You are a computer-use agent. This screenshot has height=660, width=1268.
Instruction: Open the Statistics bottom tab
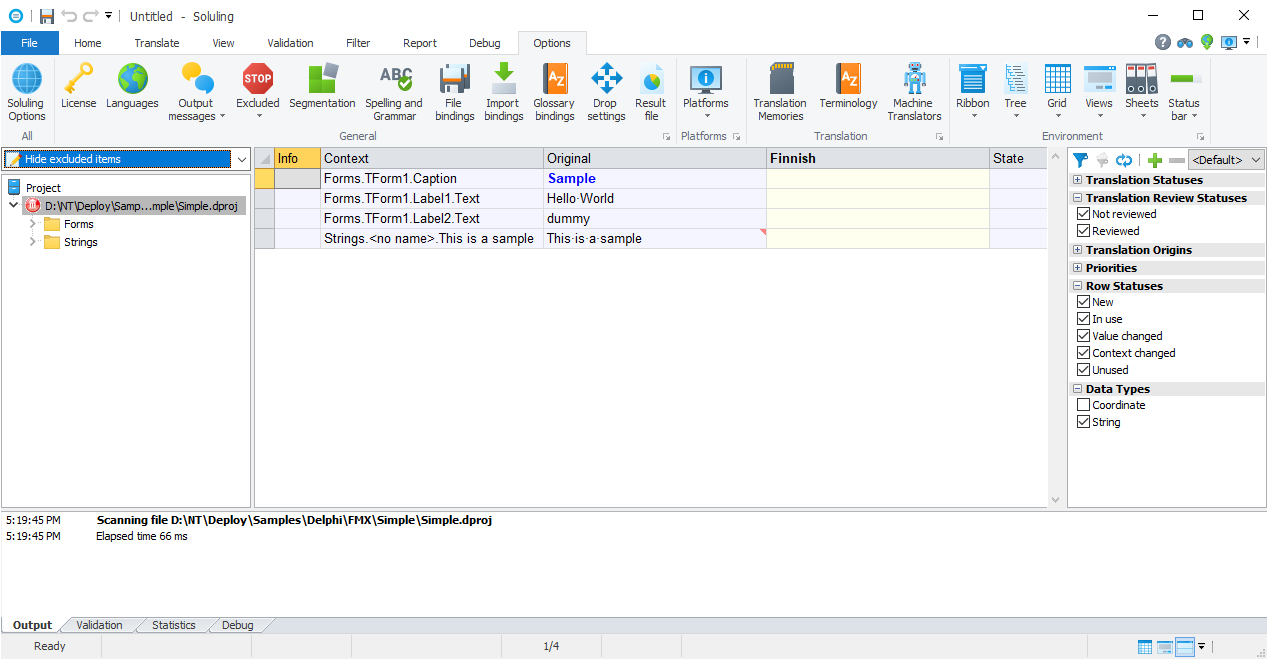click(x=174, y=625)
